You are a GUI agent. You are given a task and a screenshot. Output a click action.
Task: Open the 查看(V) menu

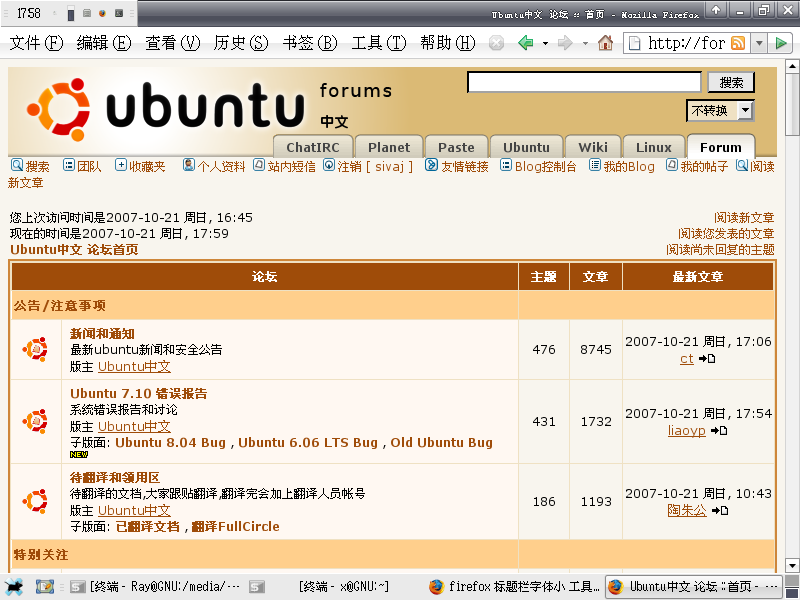pos(172,43)
